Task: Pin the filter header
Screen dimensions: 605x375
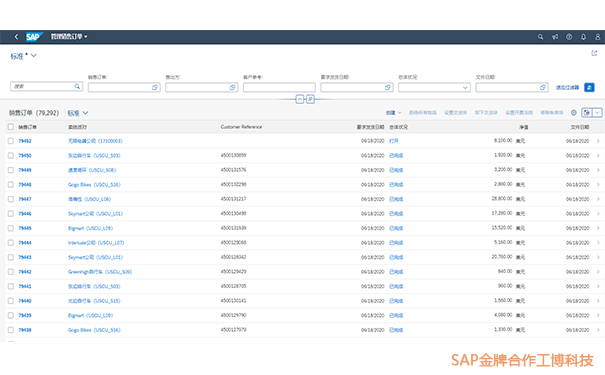Action: coord(310,99)
